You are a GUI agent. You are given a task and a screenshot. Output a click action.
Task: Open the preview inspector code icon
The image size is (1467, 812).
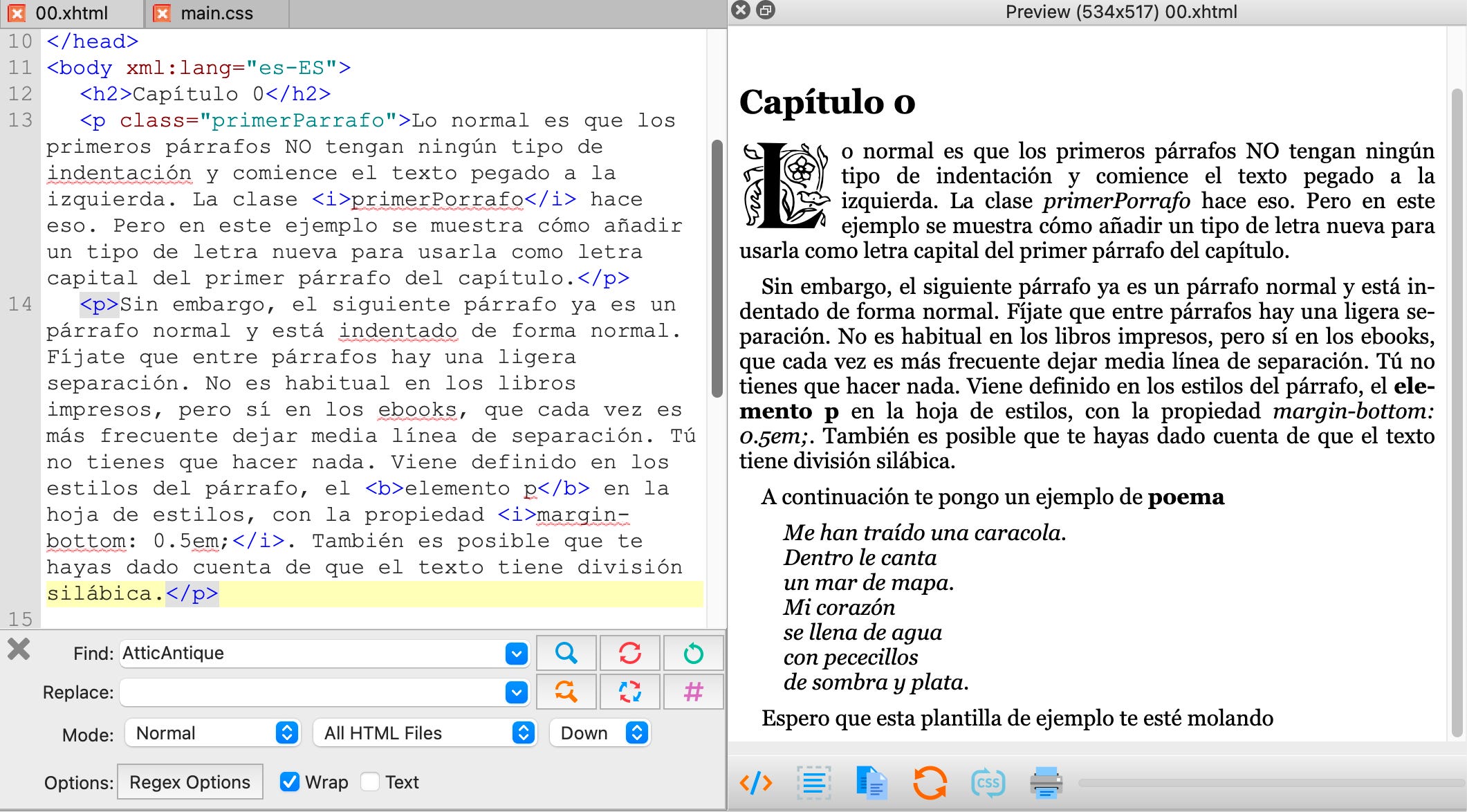(755, 783)
